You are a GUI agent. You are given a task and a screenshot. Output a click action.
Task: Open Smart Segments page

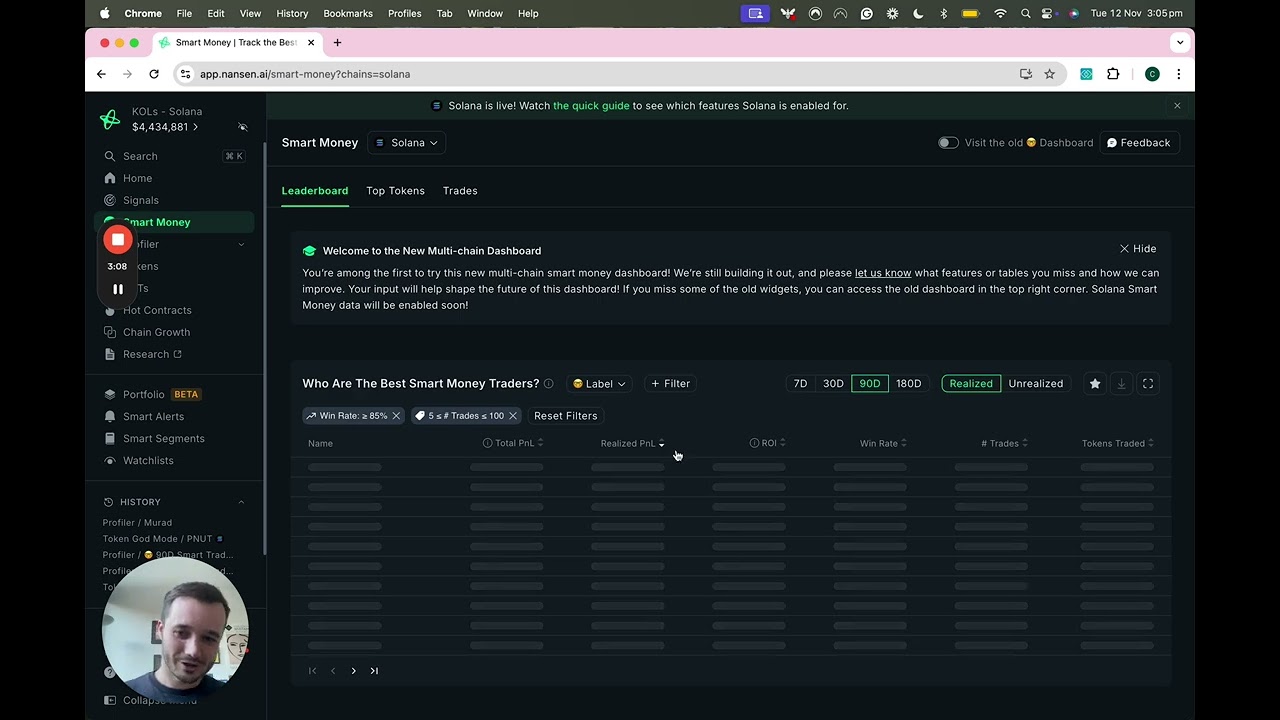(163, 438)
